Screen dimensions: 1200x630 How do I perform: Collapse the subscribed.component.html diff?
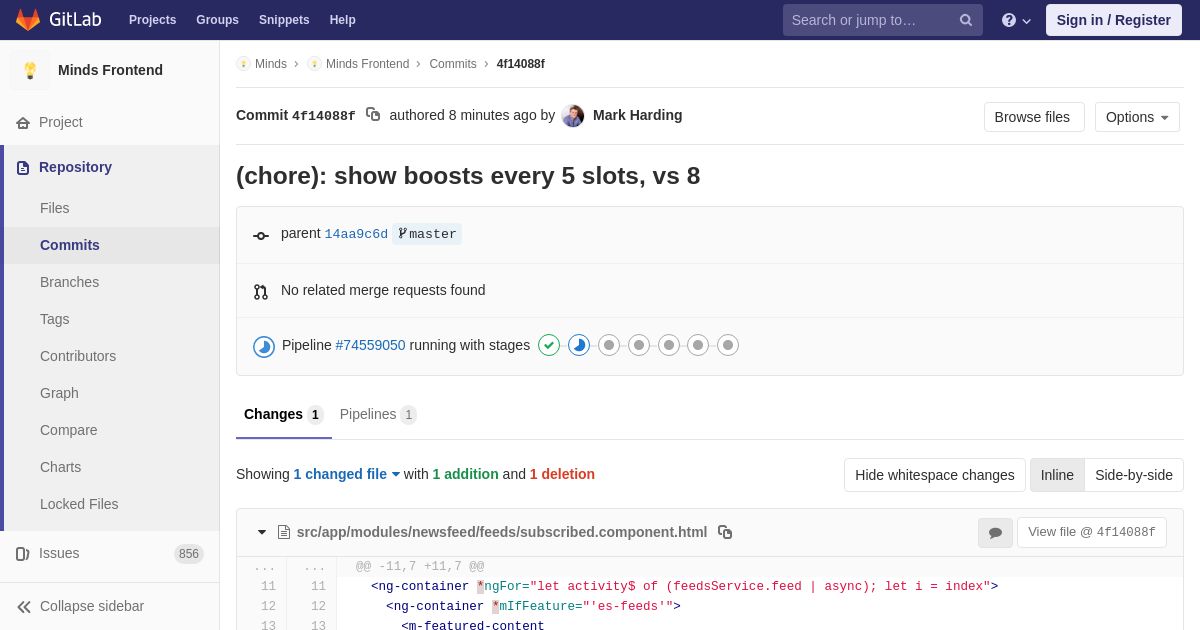262,532
